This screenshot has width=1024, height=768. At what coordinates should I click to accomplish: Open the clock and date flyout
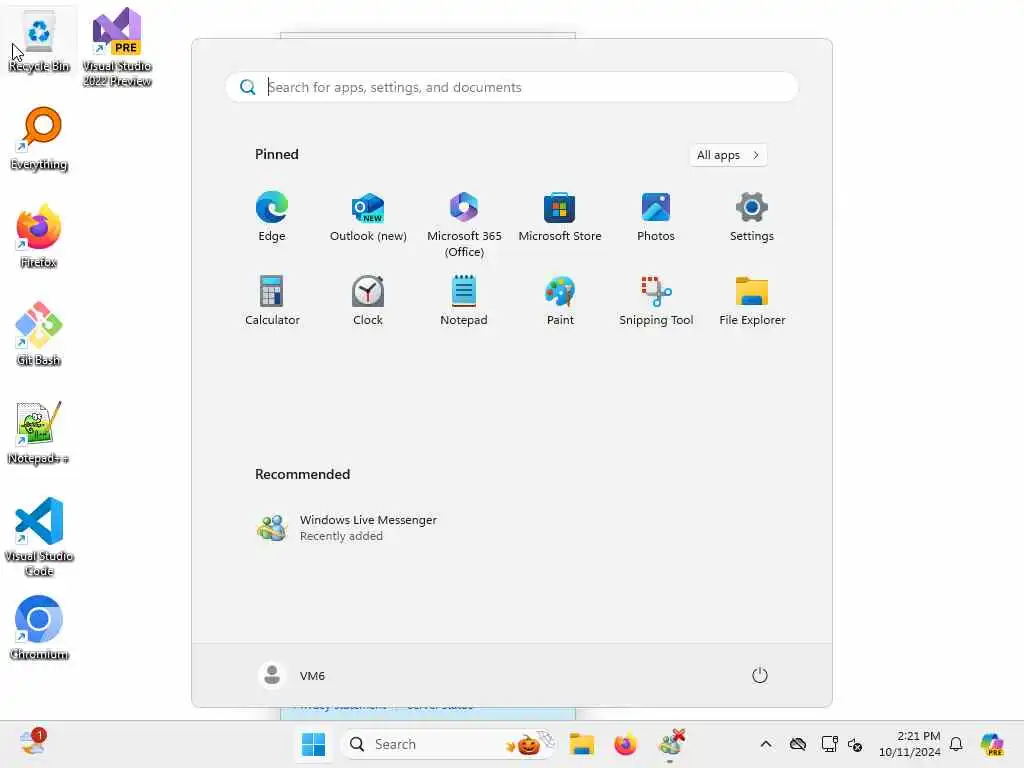(x=909, y=744)
